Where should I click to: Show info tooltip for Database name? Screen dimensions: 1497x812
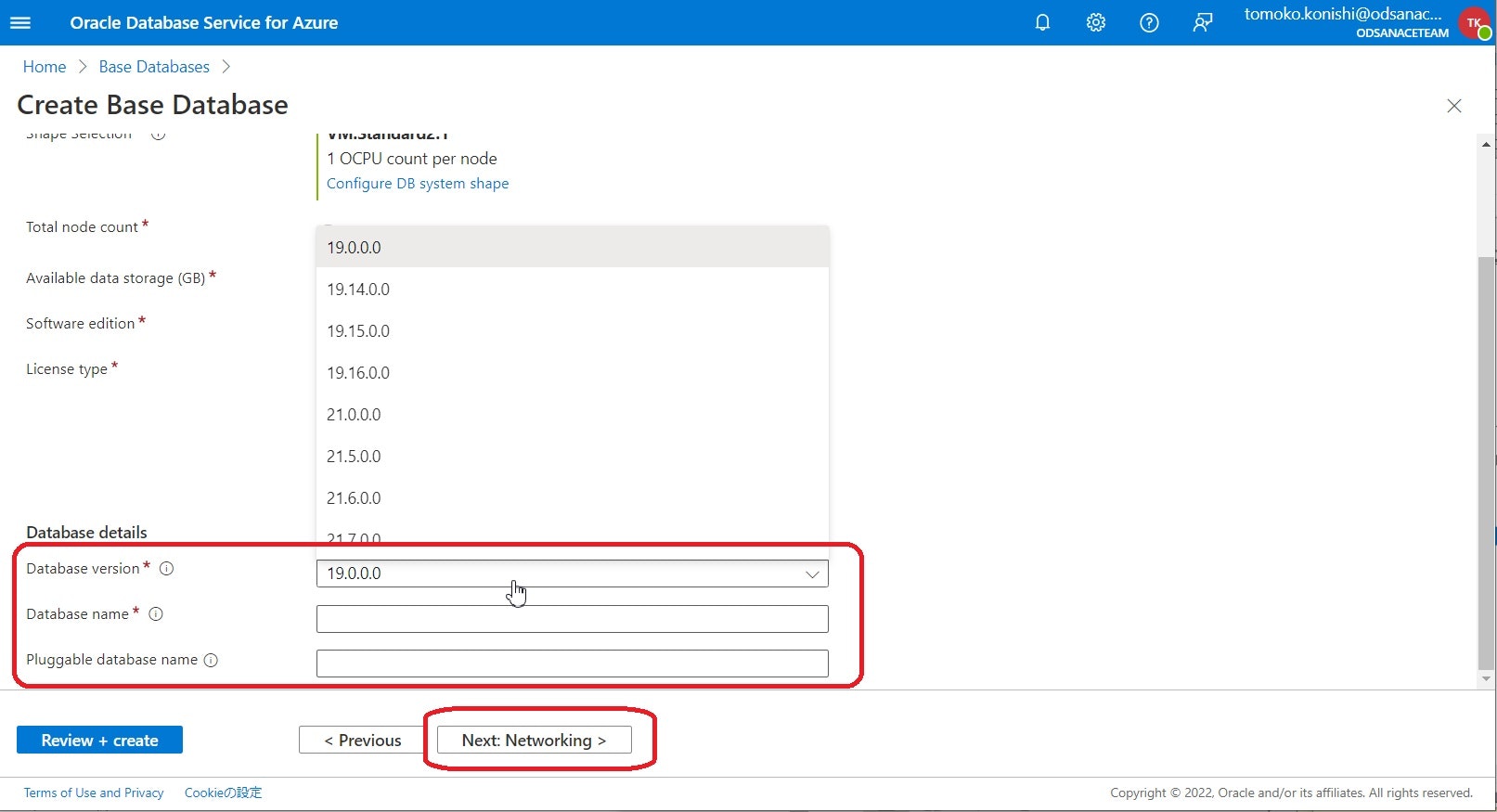pos(156,614)
